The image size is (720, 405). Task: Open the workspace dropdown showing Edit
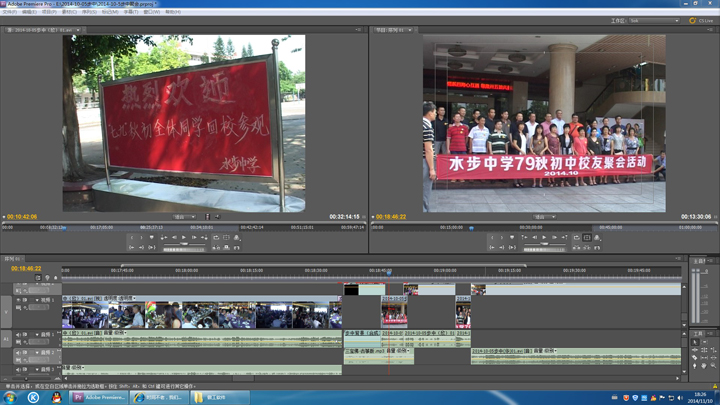[654, 20]
